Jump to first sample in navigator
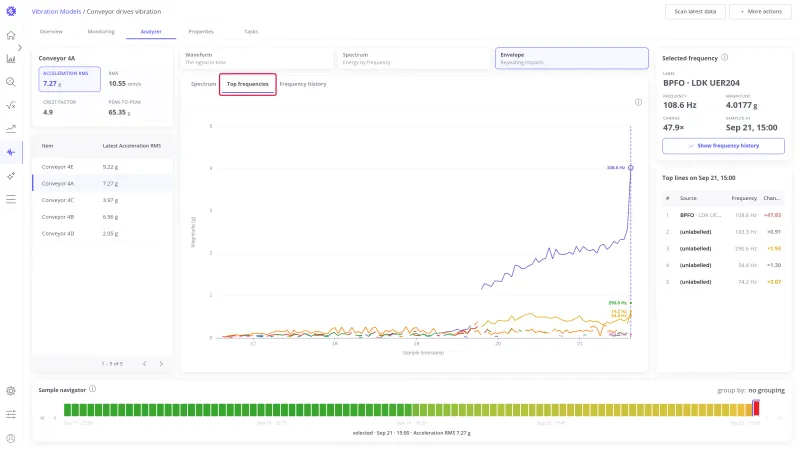The width and height of the screenshot is (800, 450). click(x=42, y=418)
